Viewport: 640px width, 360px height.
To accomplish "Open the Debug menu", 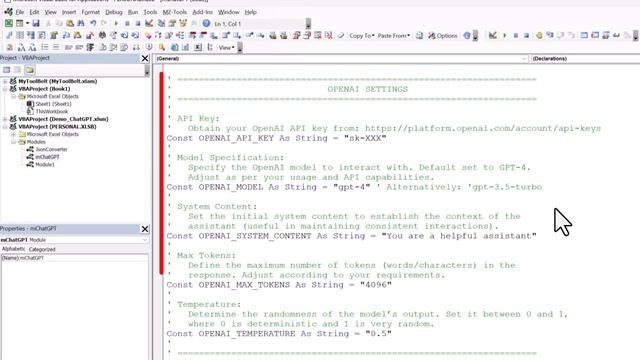I will (x=113, y=12).
